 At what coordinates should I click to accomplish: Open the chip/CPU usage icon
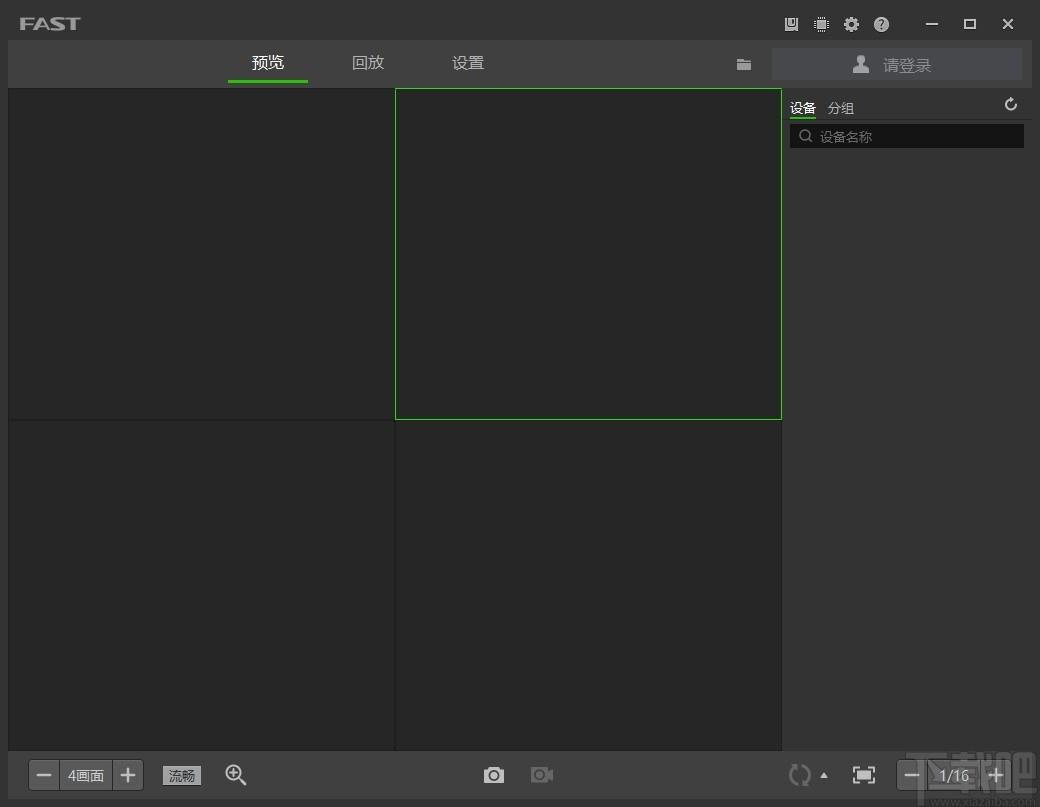(x=821, y=25)
